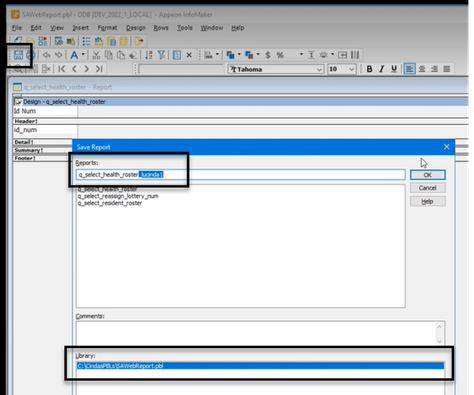Click OK in Save Report dialog
This screenshot has height=395, width=474.
point(428,175)
